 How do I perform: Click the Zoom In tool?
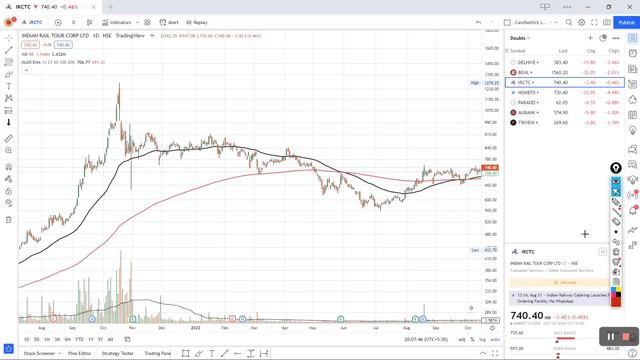point(9,151)
